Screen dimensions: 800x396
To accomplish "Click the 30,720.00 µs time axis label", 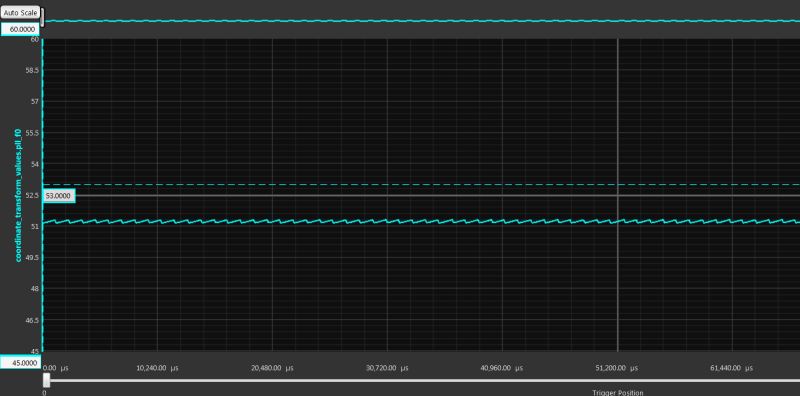I will (x=388, y=368).
